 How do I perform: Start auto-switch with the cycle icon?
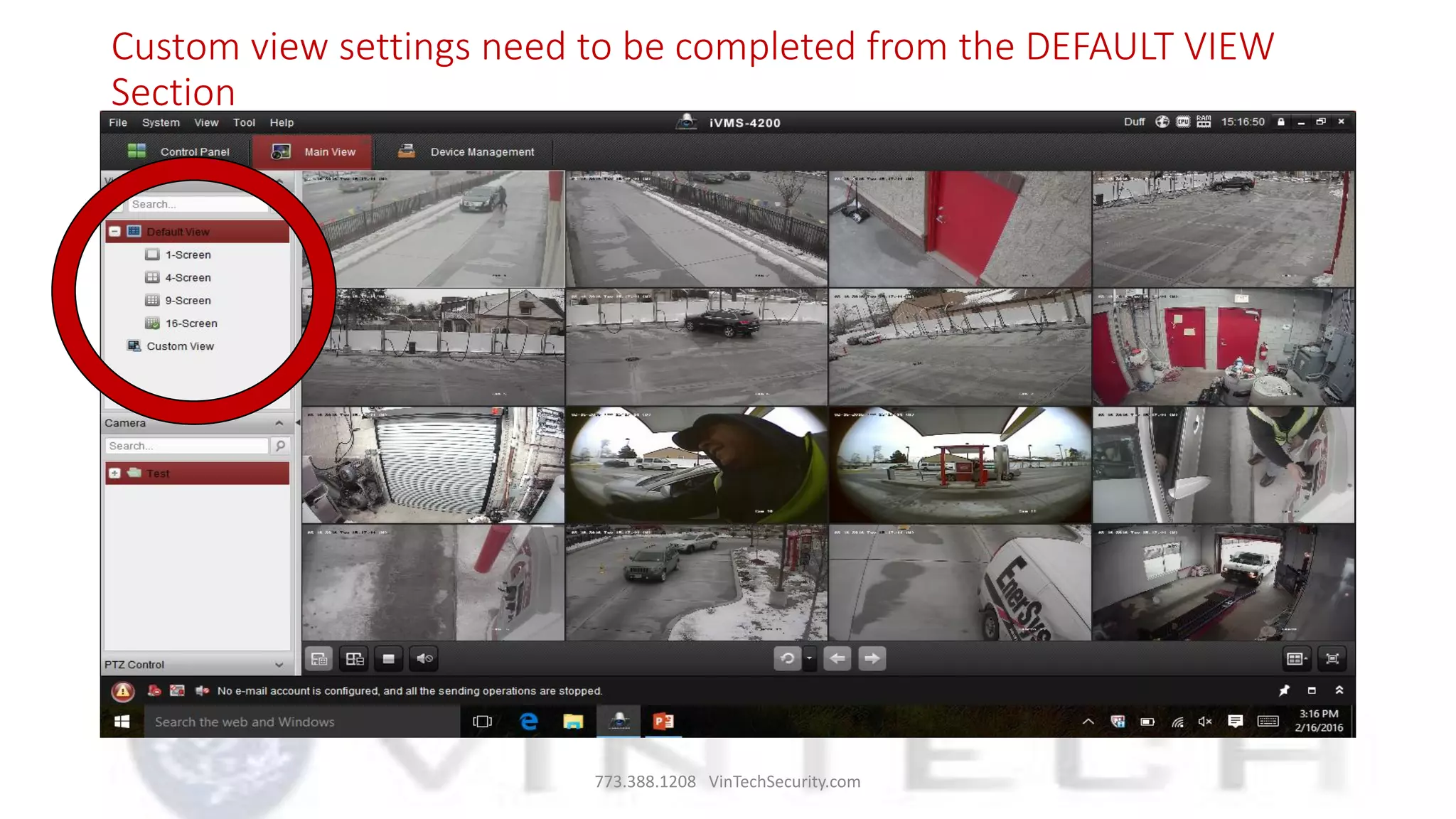pos(787,658)
